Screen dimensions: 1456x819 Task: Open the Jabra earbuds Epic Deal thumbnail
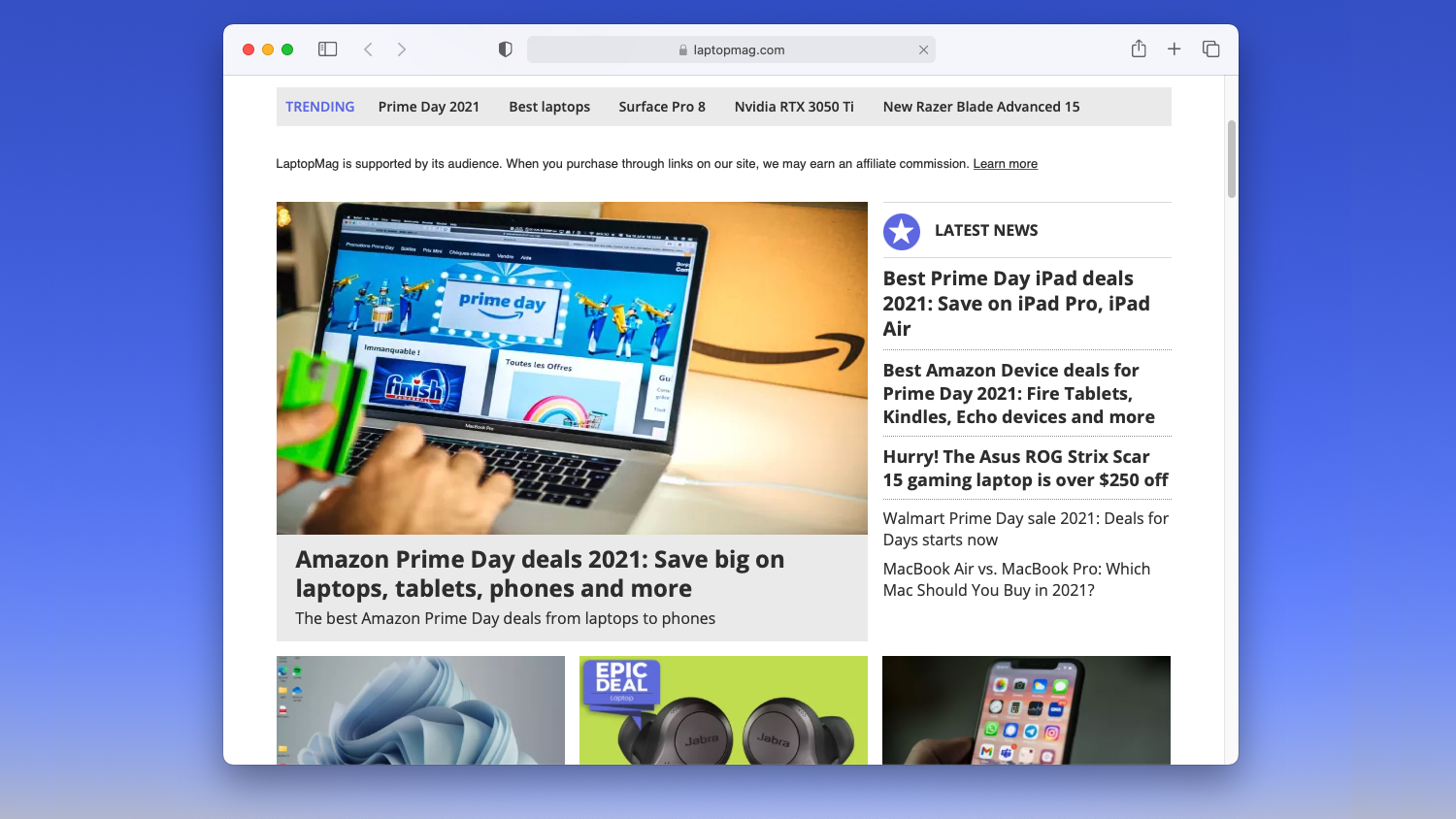pyautogui.click(x=723, y=710)
